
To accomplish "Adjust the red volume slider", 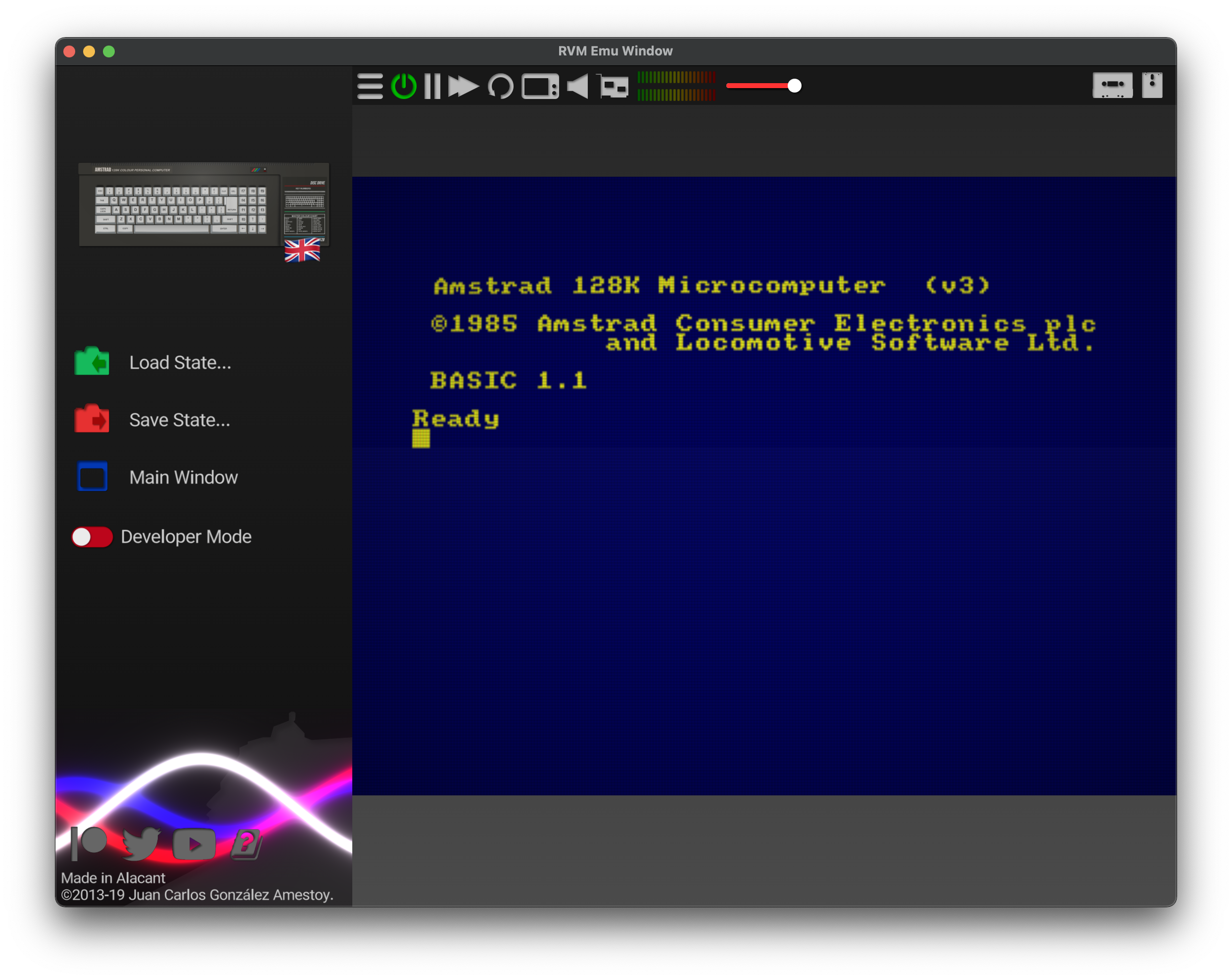I will pyautogui.click(x=794, y=86).
